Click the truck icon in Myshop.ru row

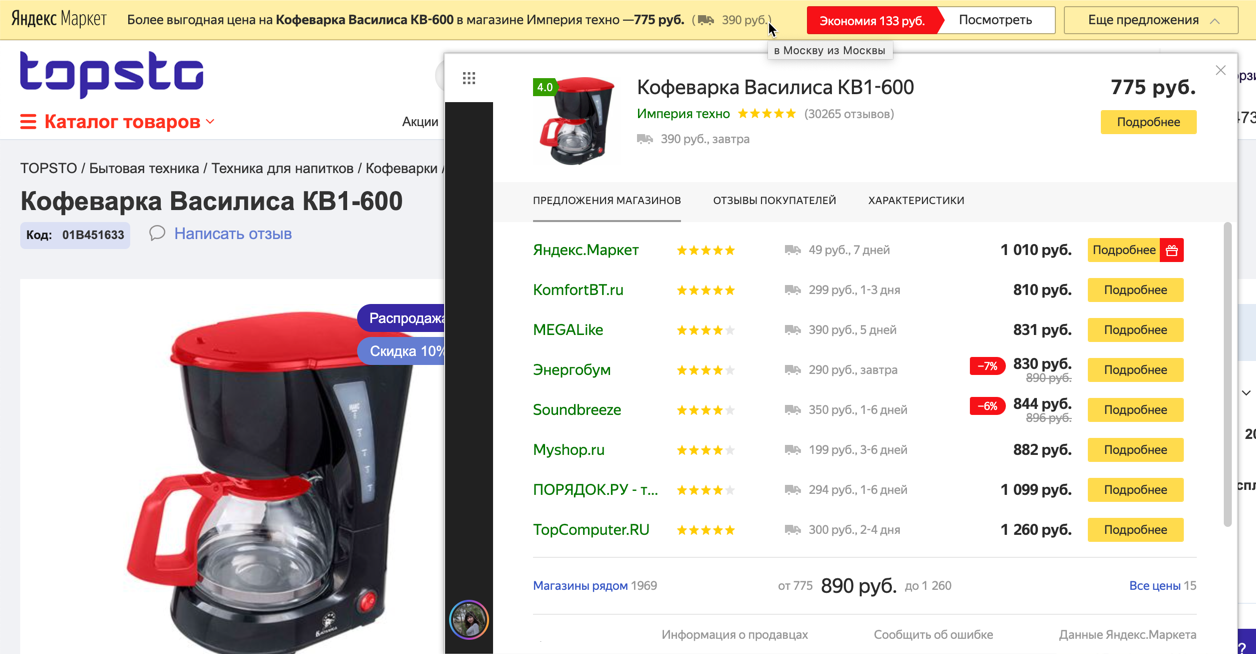[x=793, y=450]
